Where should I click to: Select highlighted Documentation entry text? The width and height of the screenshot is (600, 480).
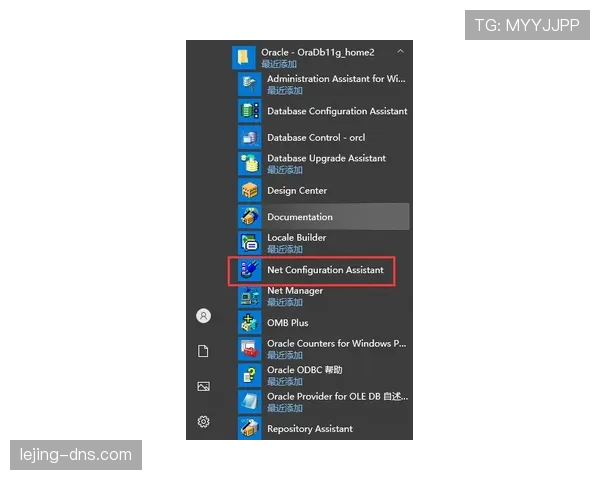pyautogui.click(x=300, y=217)
